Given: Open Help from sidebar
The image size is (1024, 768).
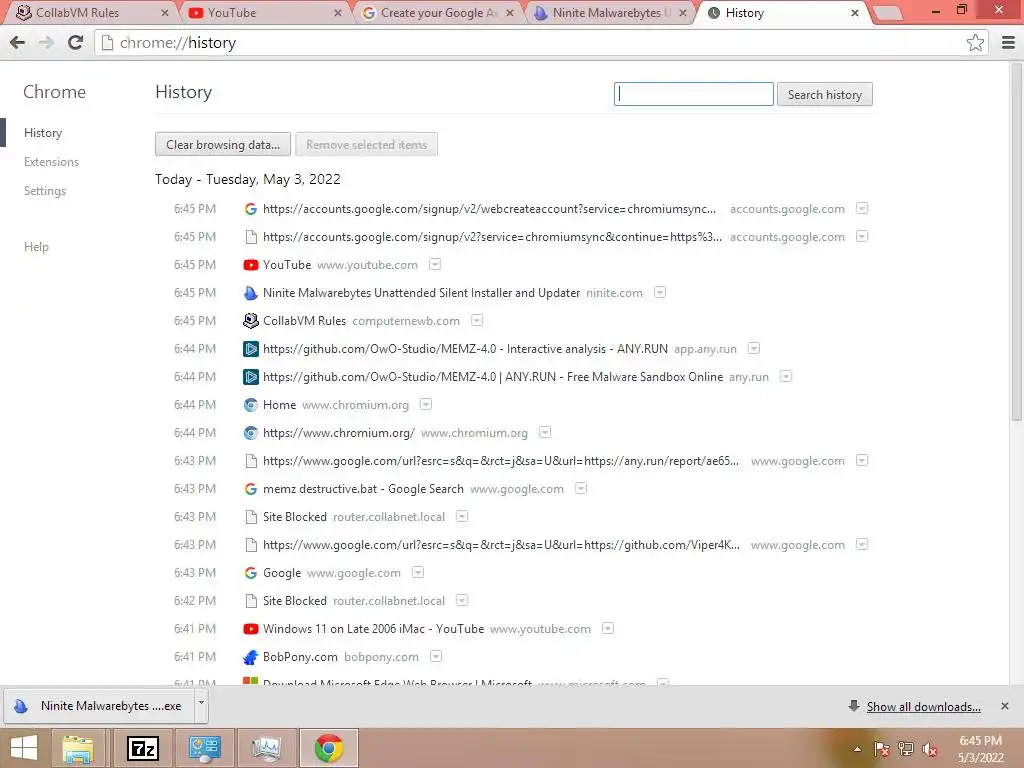Looking at the screenshot, I should (x=37, y=247).
